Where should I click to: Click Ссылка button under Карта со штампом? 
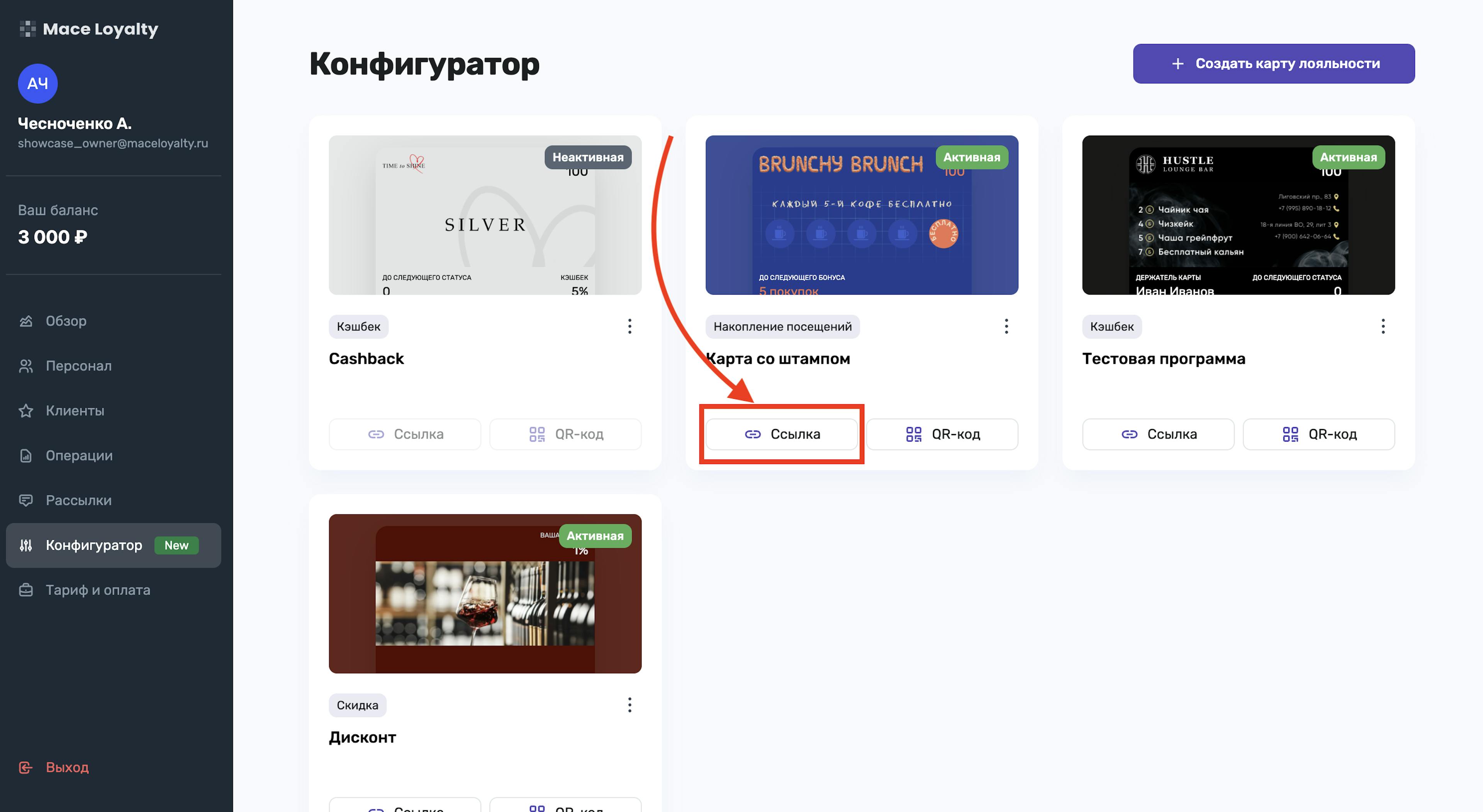pyautogui.click(x=781, y=434)
